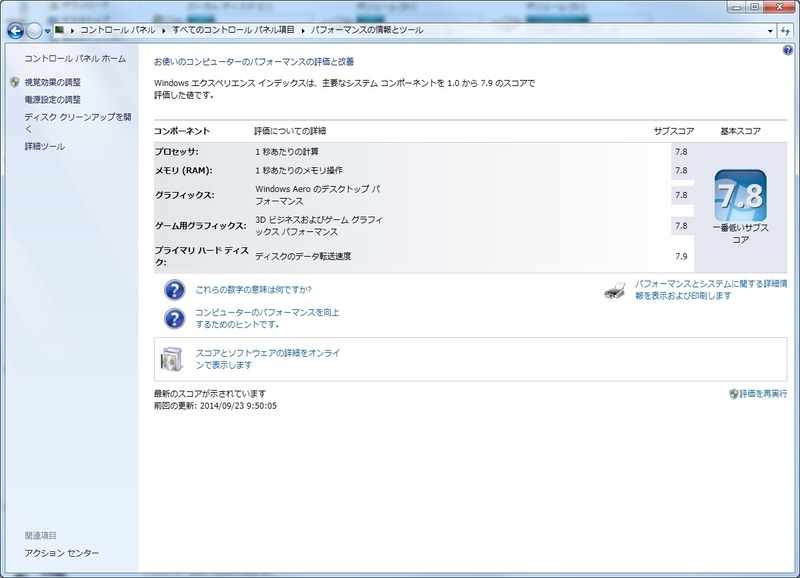Open 電源設定の調整 link
The height and width of the screenshot is (578, 800).
(53, 99)
